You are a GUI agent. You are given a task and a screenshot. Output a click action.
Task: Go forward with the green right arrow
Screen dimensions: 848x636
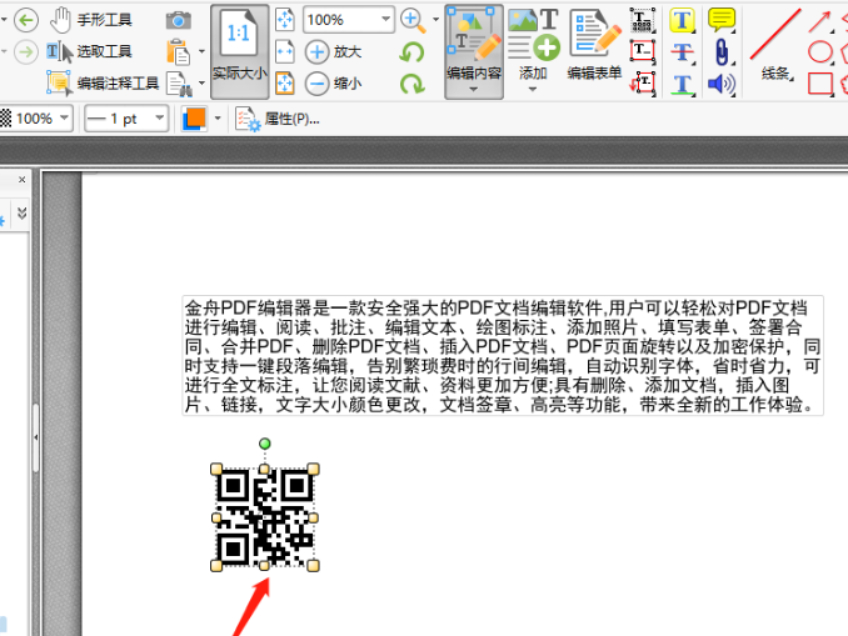point(25,52)
